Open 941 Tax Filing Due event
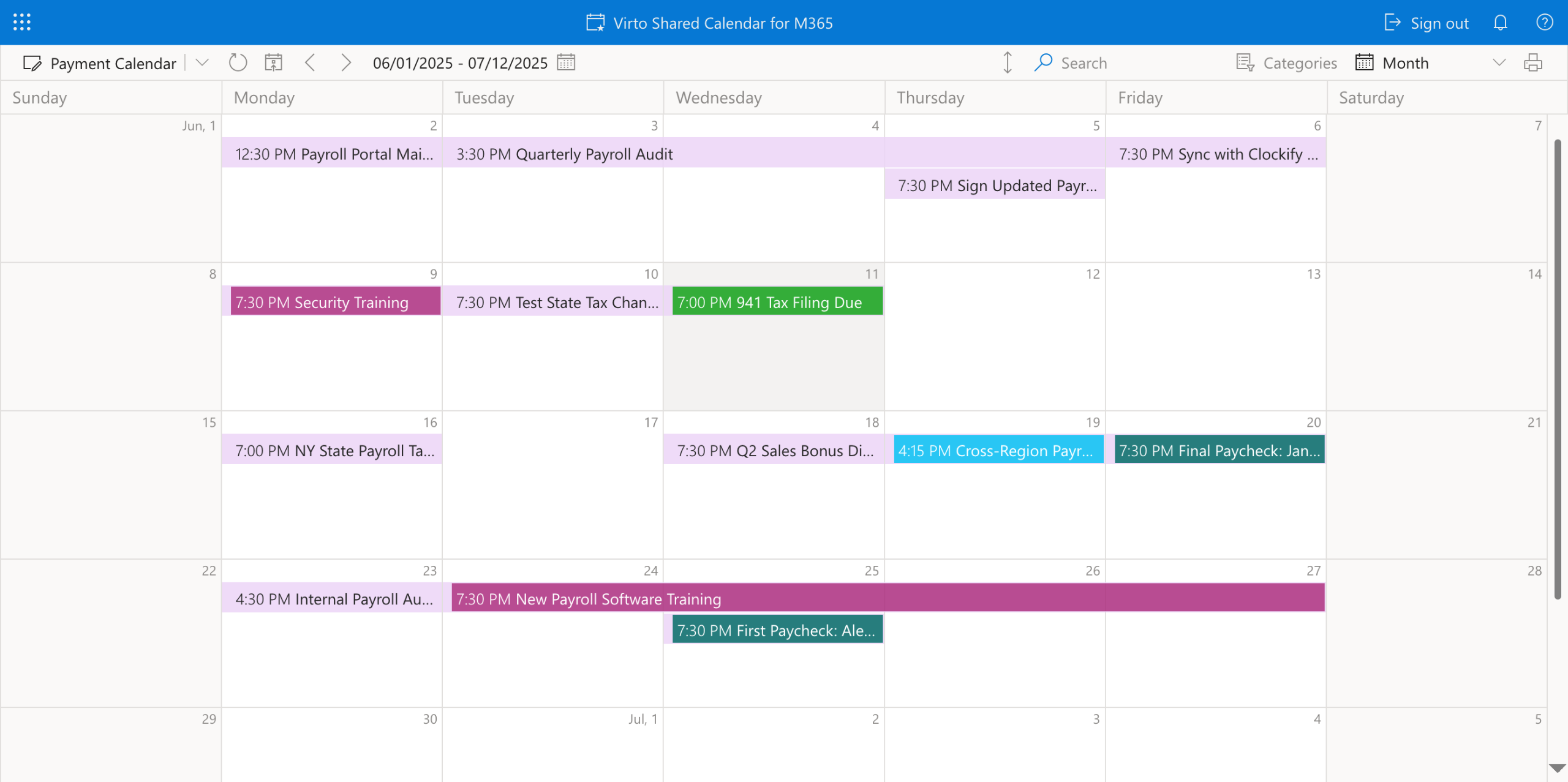 (x=777, y=302)
